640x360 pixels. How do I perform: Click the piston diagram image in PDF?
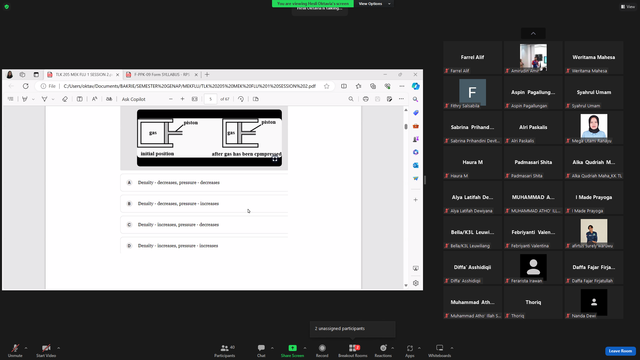209,138
